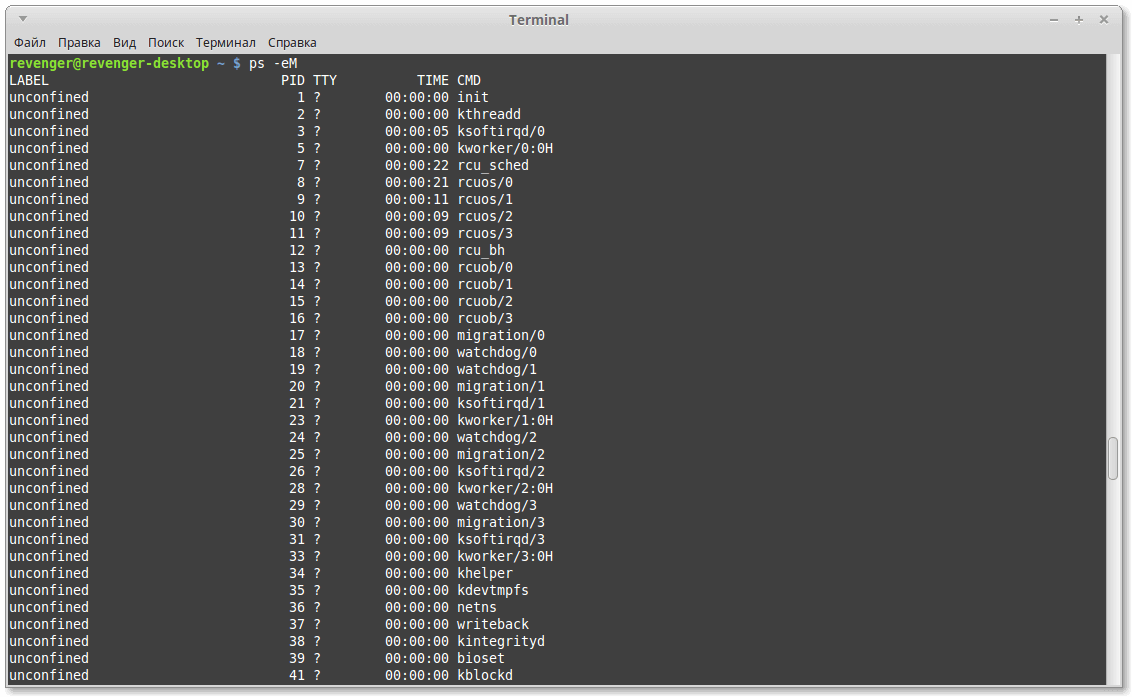
Task: Click the Terminal window title text
Action: pyautogui.click(x=539, y=20)
